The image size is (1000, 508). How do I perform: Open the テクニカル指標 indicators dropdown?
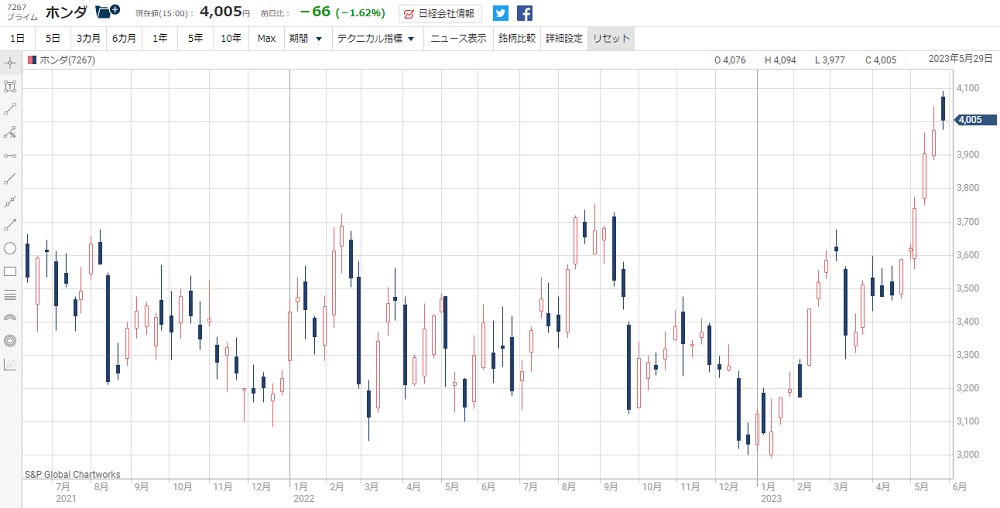coord(376,38)
